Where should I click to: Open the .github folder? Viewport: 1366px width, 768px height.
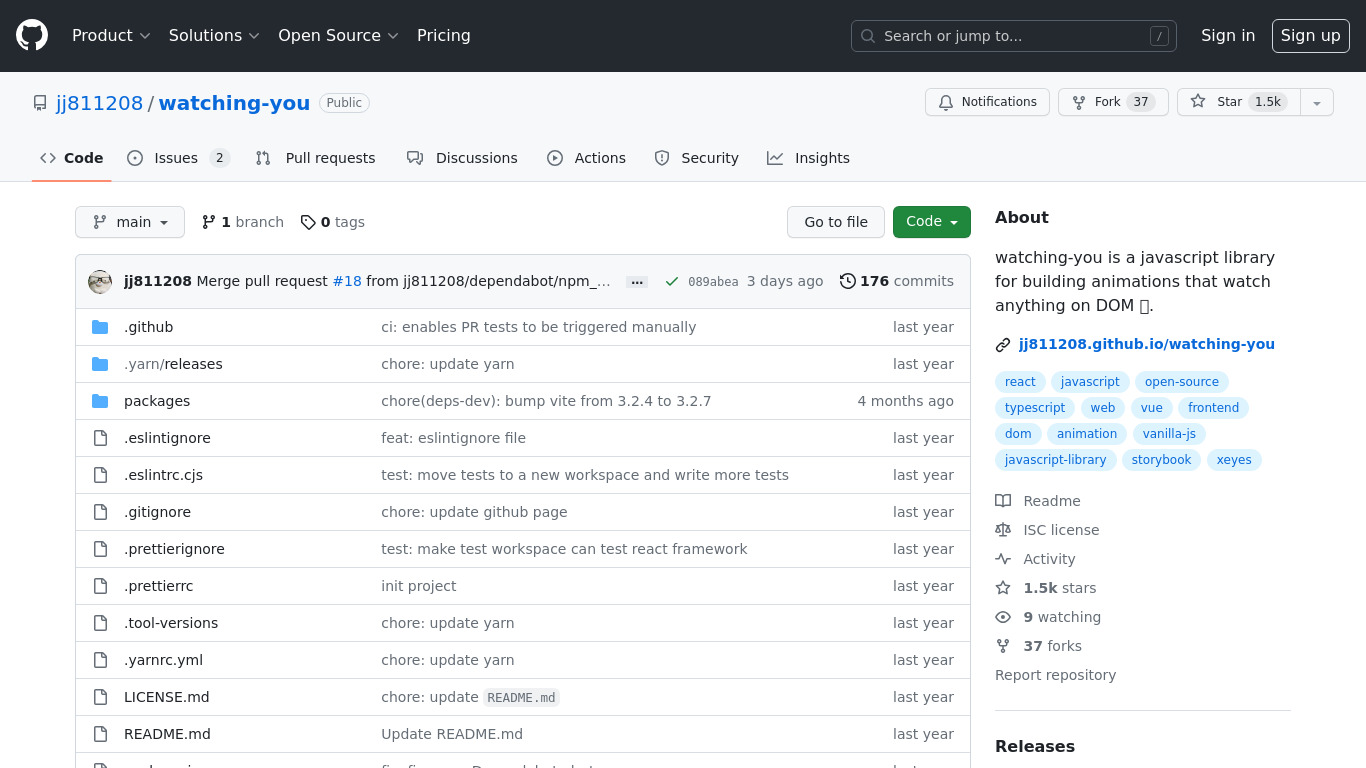pos(148,327)
